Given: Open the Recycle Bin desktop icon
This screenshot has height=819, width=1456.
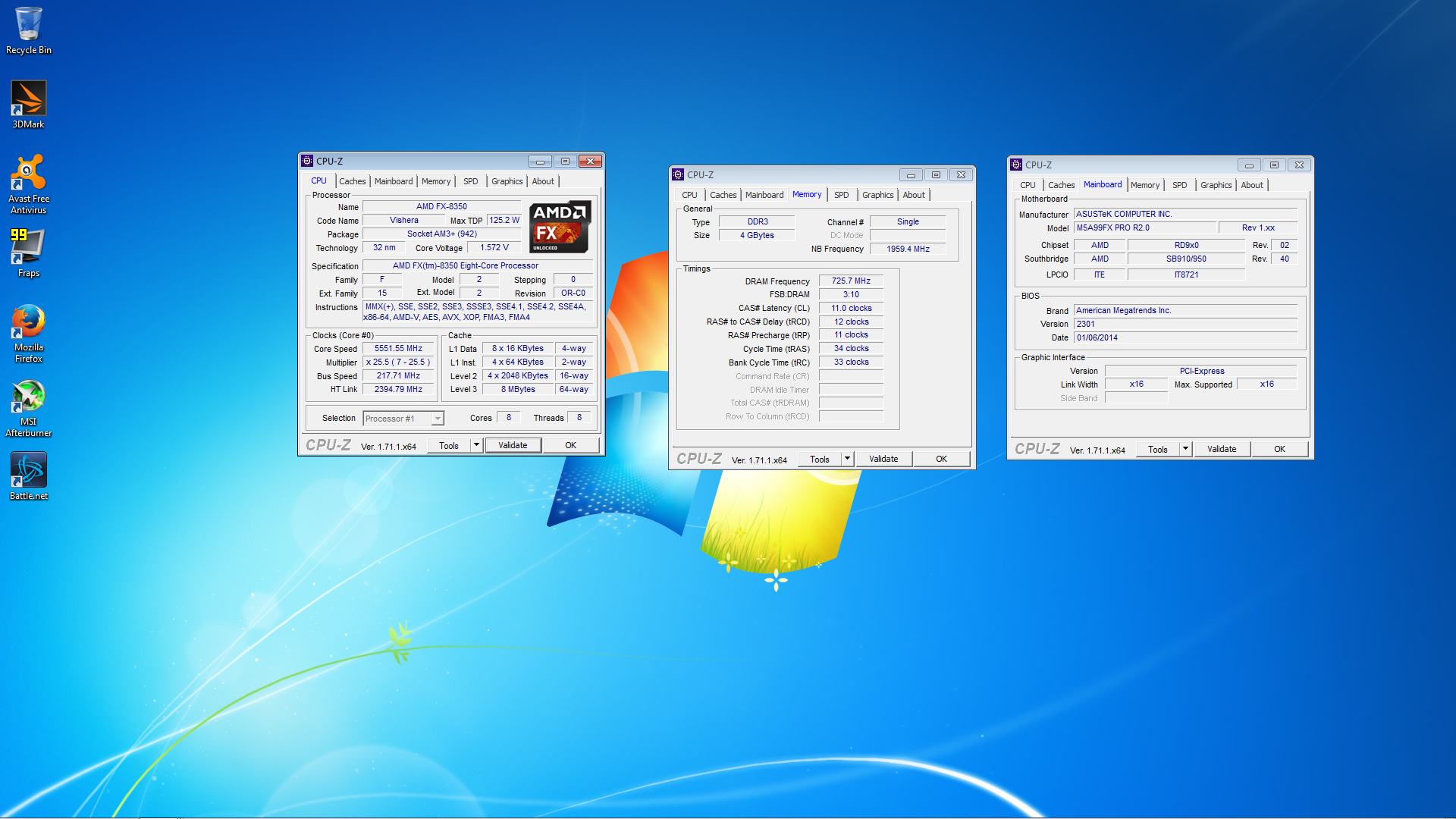Looking at the screenshot, I should tap(28, 30).
